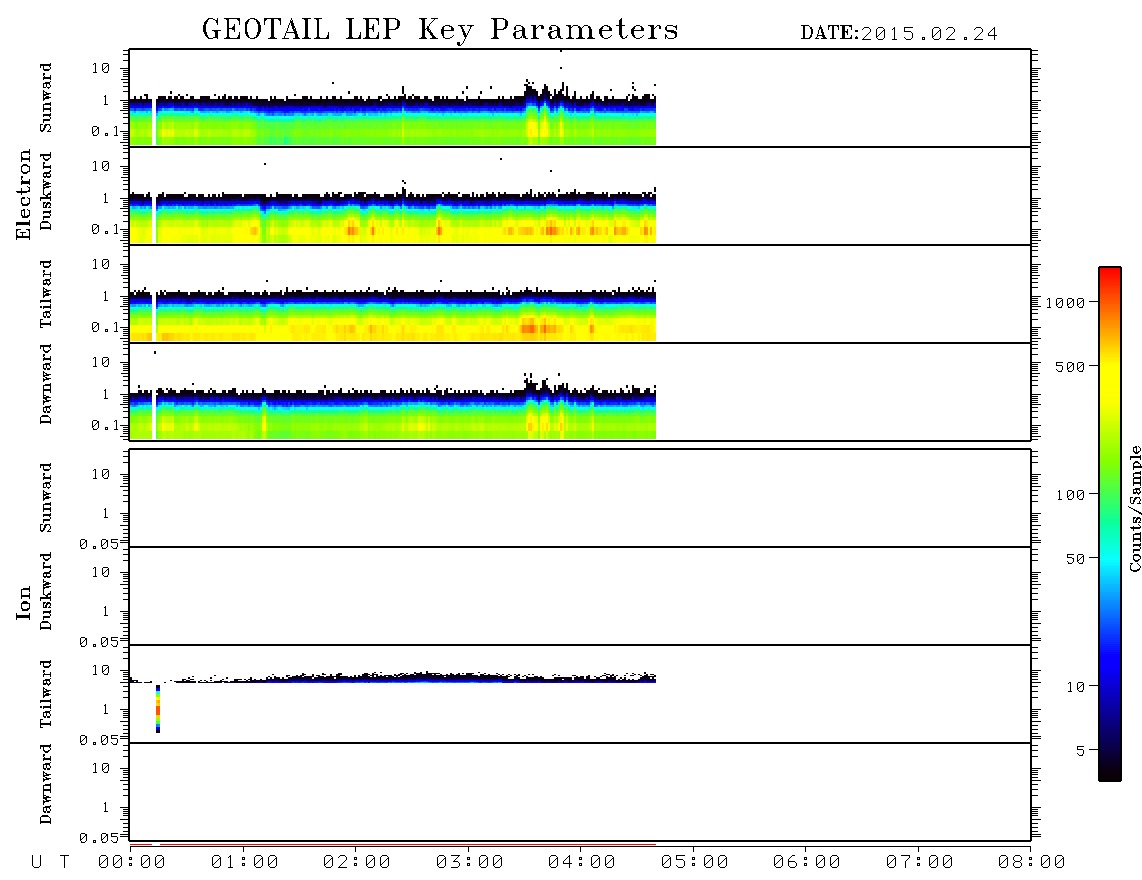This screenshot has height=880, width=1142.
Task: Click the 10 tick of Electron Duskward panel
Action: (101, 166)
